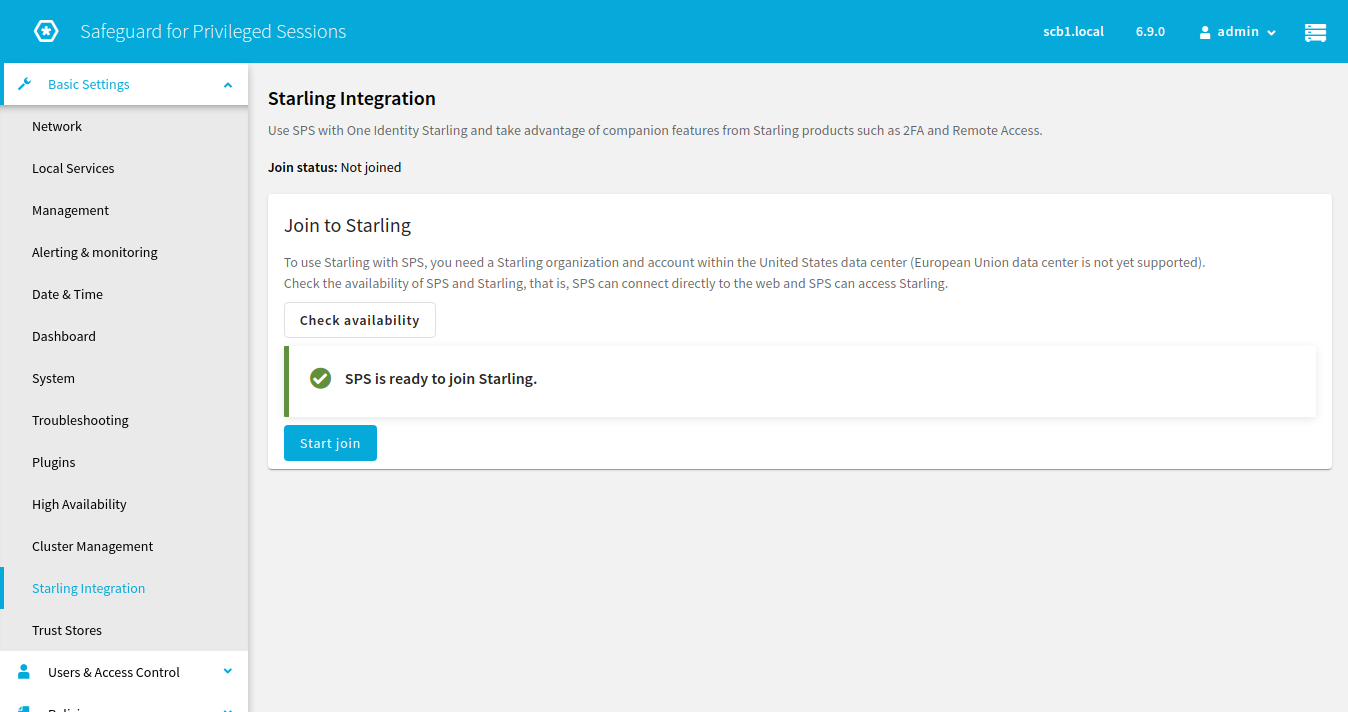
Task: Click the admin username label
Action: click(x=1238, y=32)
